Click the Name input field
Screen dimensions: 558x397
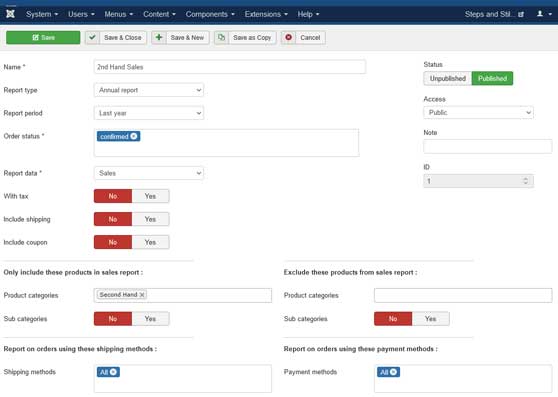(230, 67)
